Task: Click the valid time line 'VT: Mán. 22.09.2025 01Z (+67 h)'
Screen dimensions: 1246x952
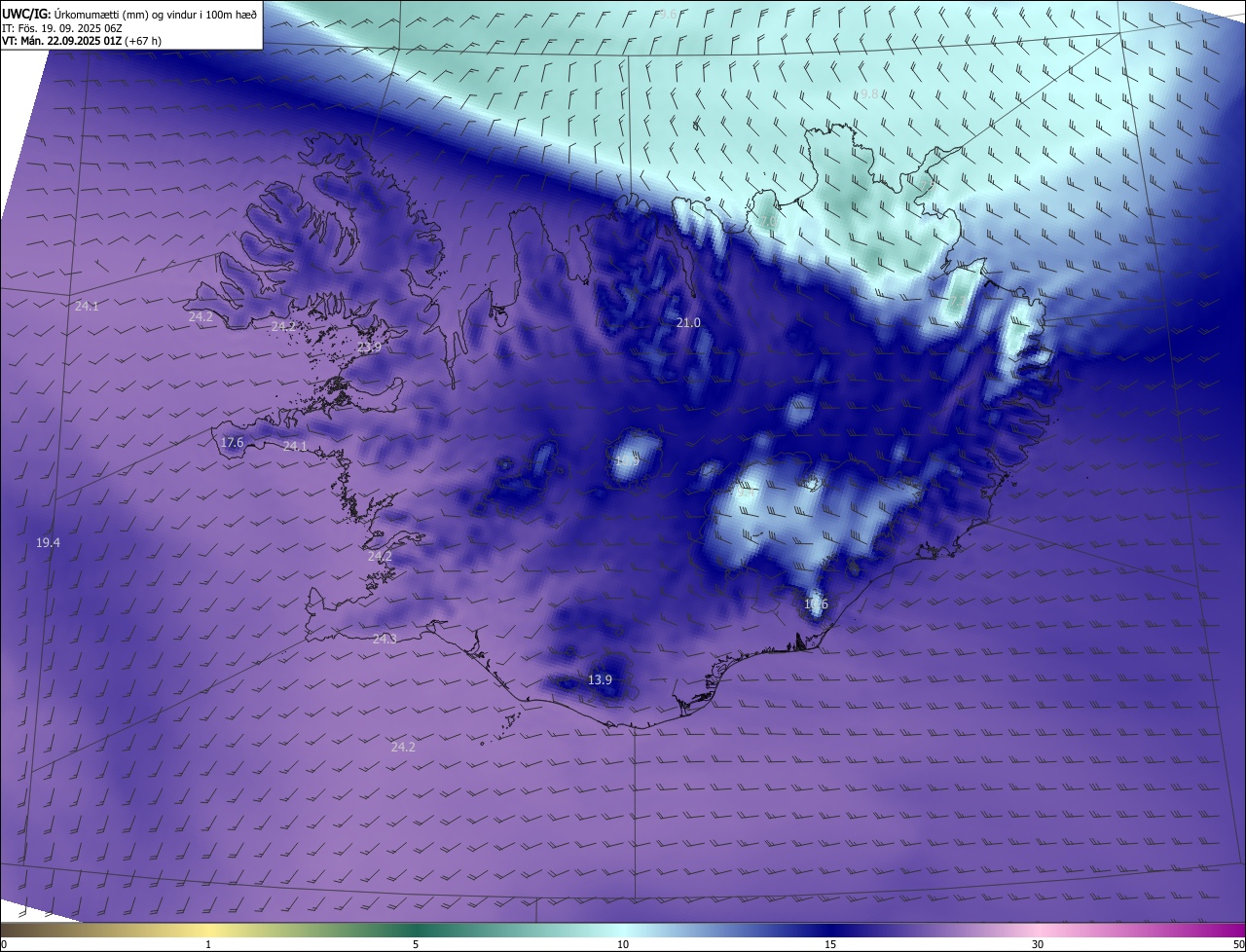Action: tap(82, 41)
